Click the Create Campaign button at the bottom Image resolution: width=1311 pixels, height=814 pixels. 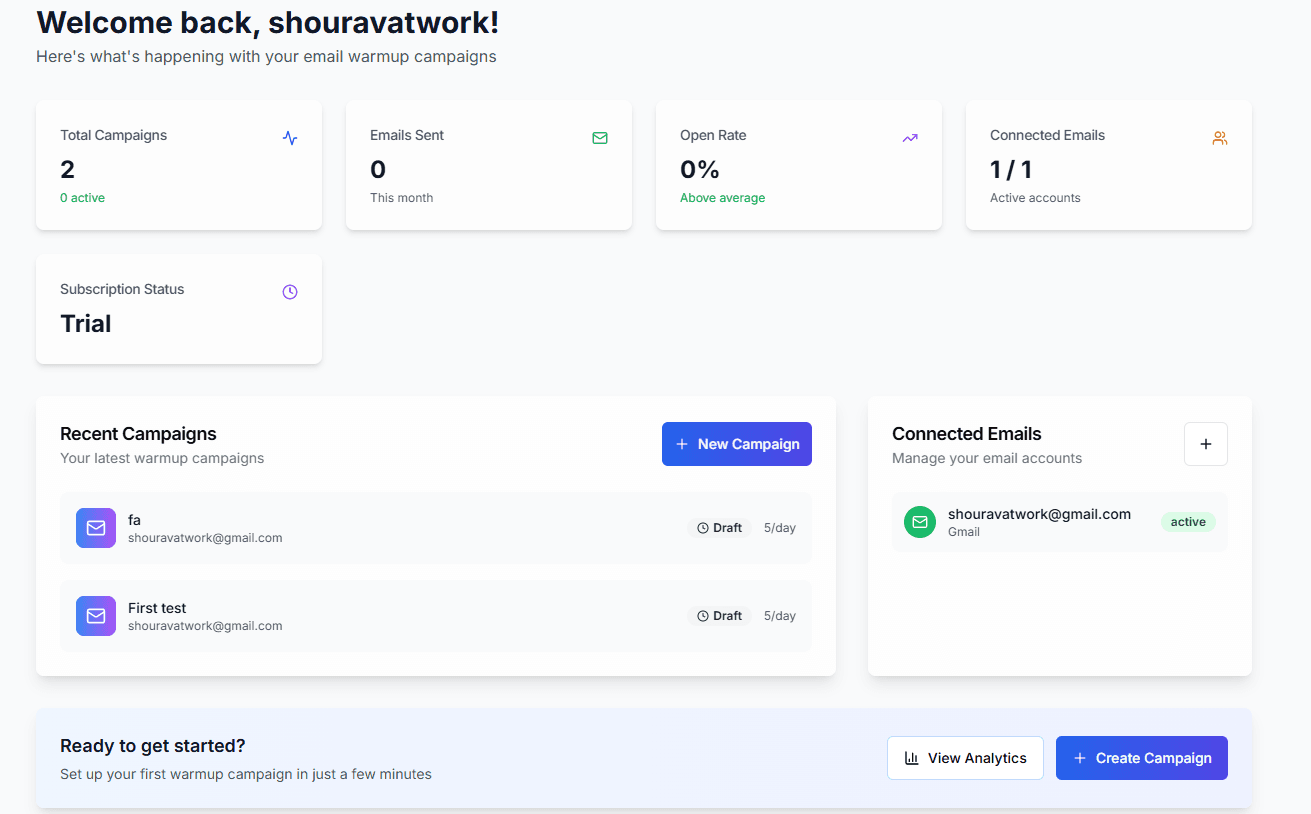coord(1141,757)
